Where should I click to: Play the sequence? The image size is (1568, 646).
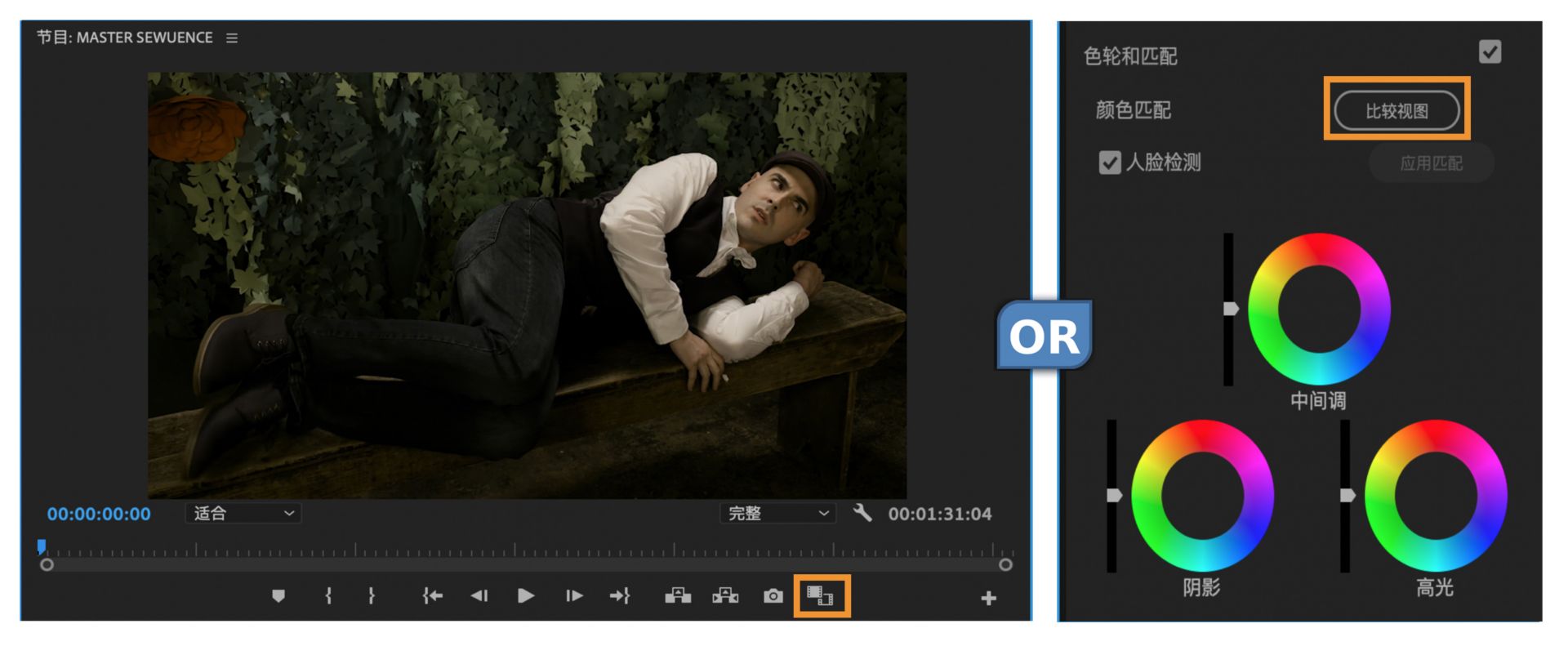pos(526,596)
